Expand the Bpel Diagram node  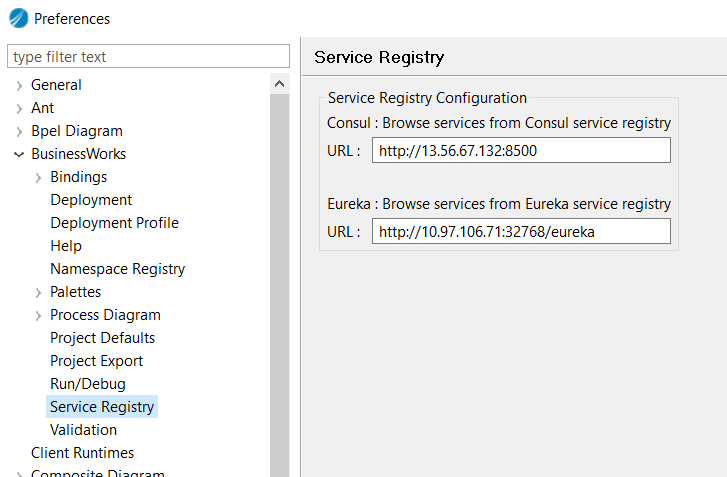[19, 132]
